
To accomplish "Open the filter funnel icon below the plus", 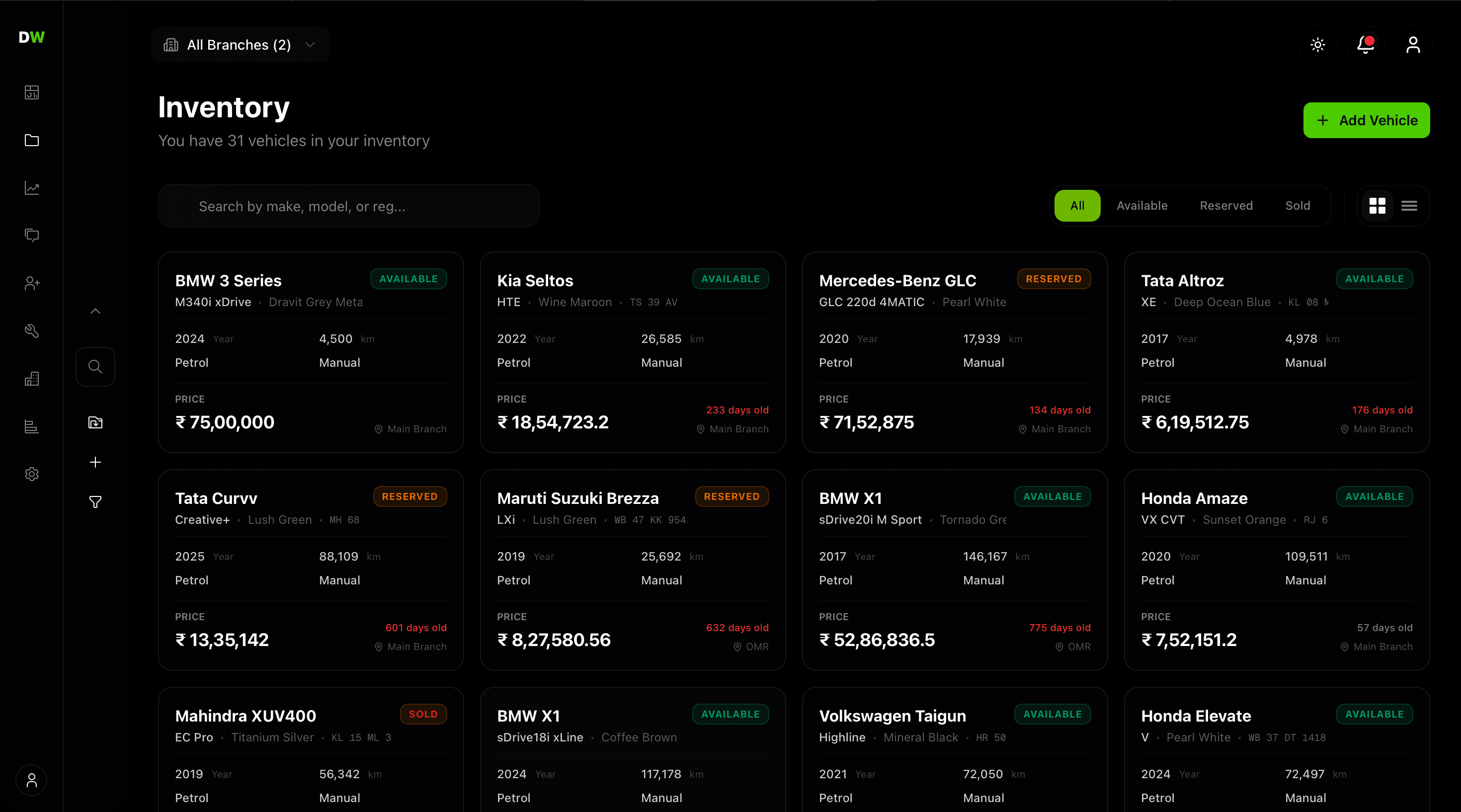I will pyautogui.click(x=95, y=501).
